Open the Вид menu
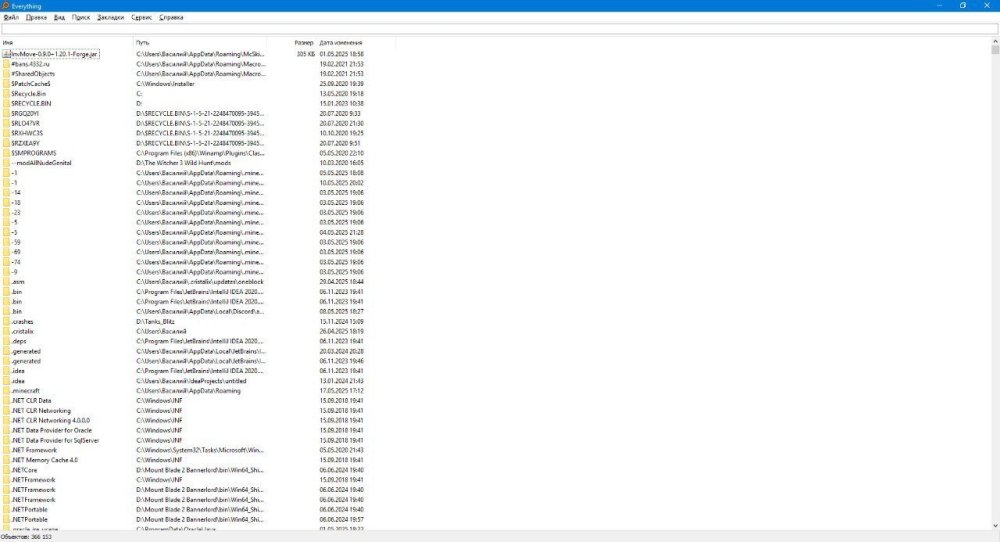1000x542 pixels. (59, 18)
